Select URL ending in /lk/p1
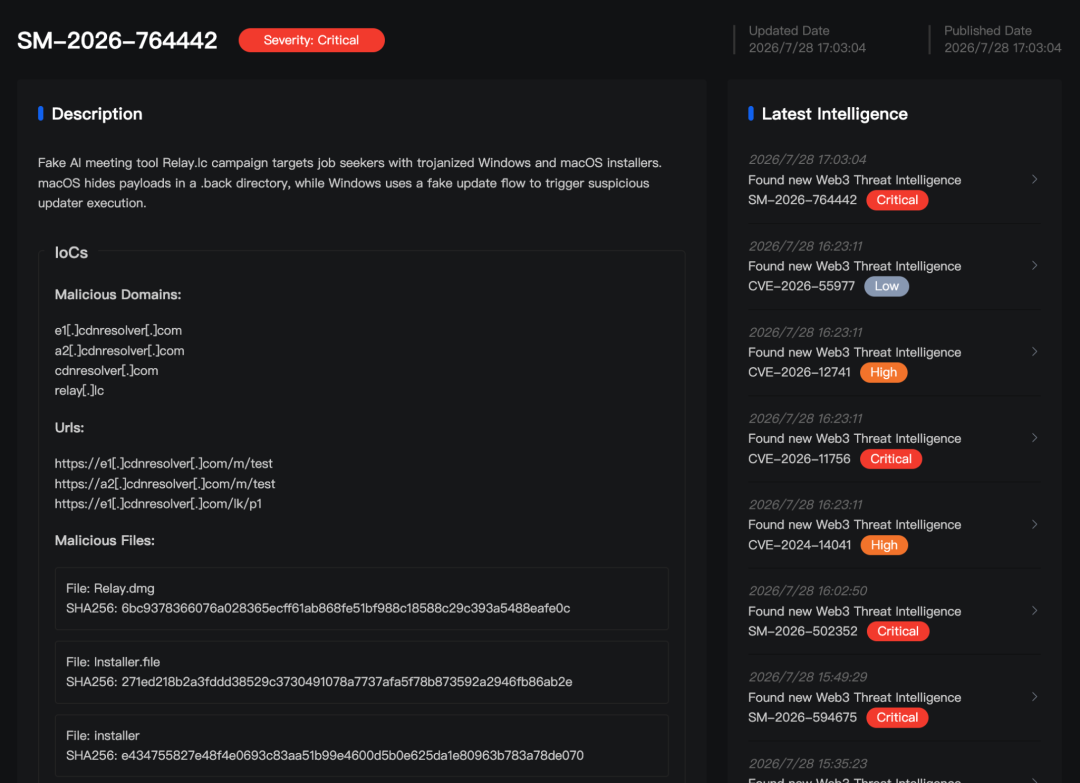Screen dimensions: 1080x783 pyautogui.click(x=158, y=504)
